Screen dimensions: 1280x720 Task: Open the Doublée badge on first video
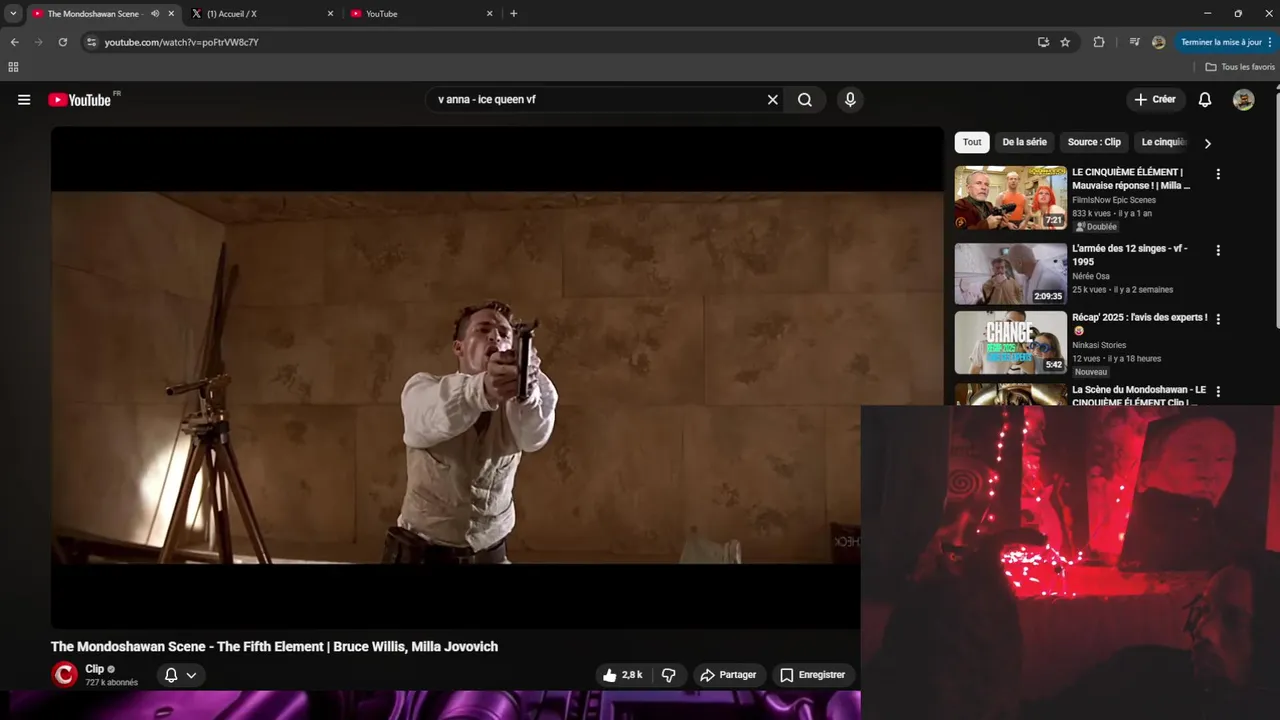click(1095, 227)
